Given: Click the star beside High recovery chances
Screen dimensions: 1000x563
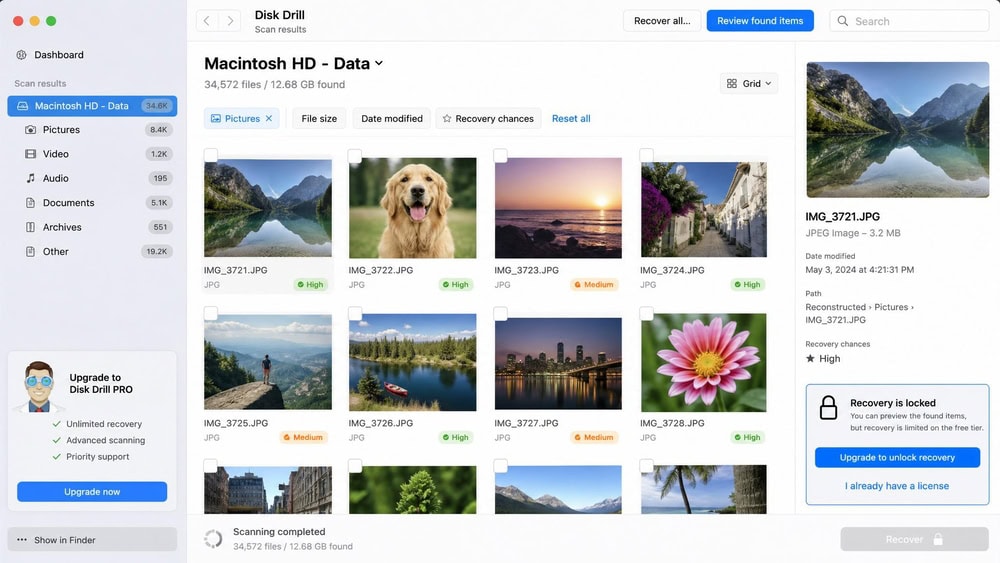Looking at the screenshot, I should 810,358.
